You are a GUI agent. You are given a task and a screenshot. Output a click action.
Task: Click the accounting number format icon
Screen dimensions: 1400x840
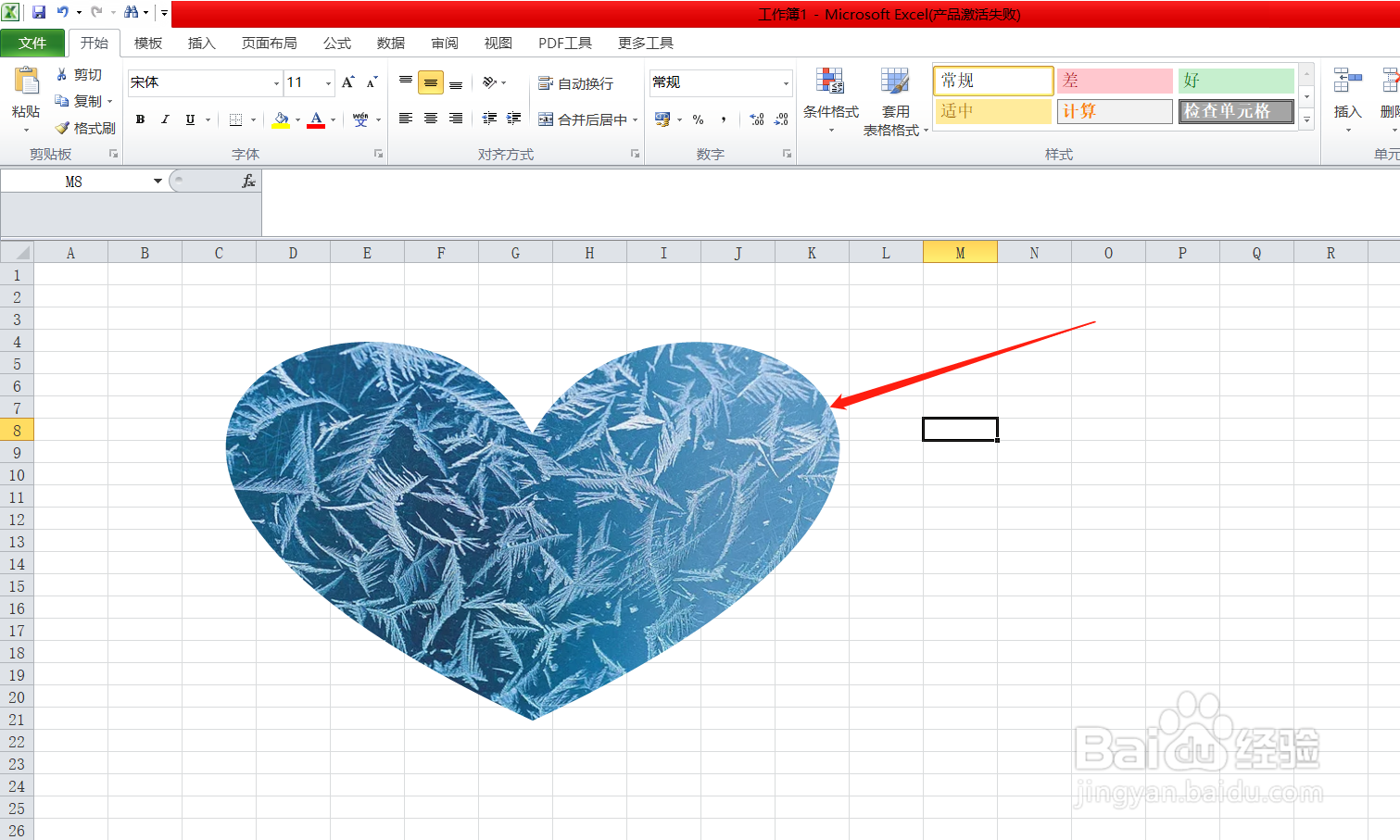point(662,119)
